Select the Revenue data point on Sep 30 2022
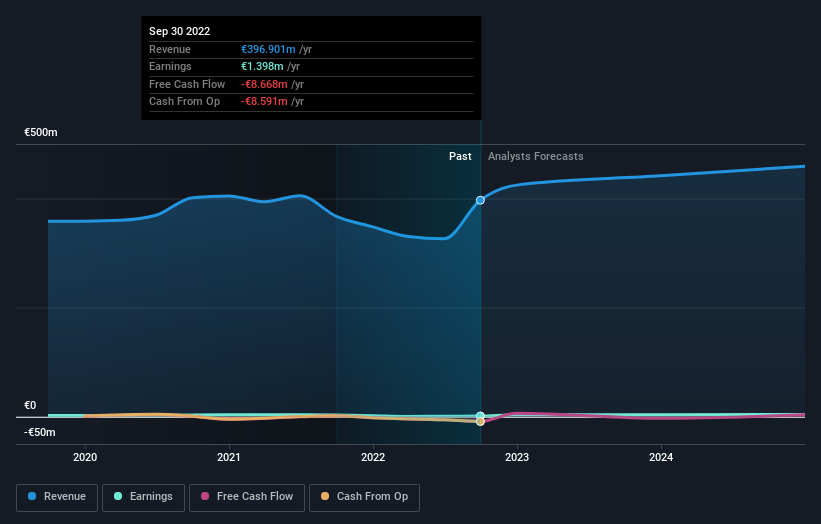The width and height of the screenshot is (821, 524). (480, 200)
